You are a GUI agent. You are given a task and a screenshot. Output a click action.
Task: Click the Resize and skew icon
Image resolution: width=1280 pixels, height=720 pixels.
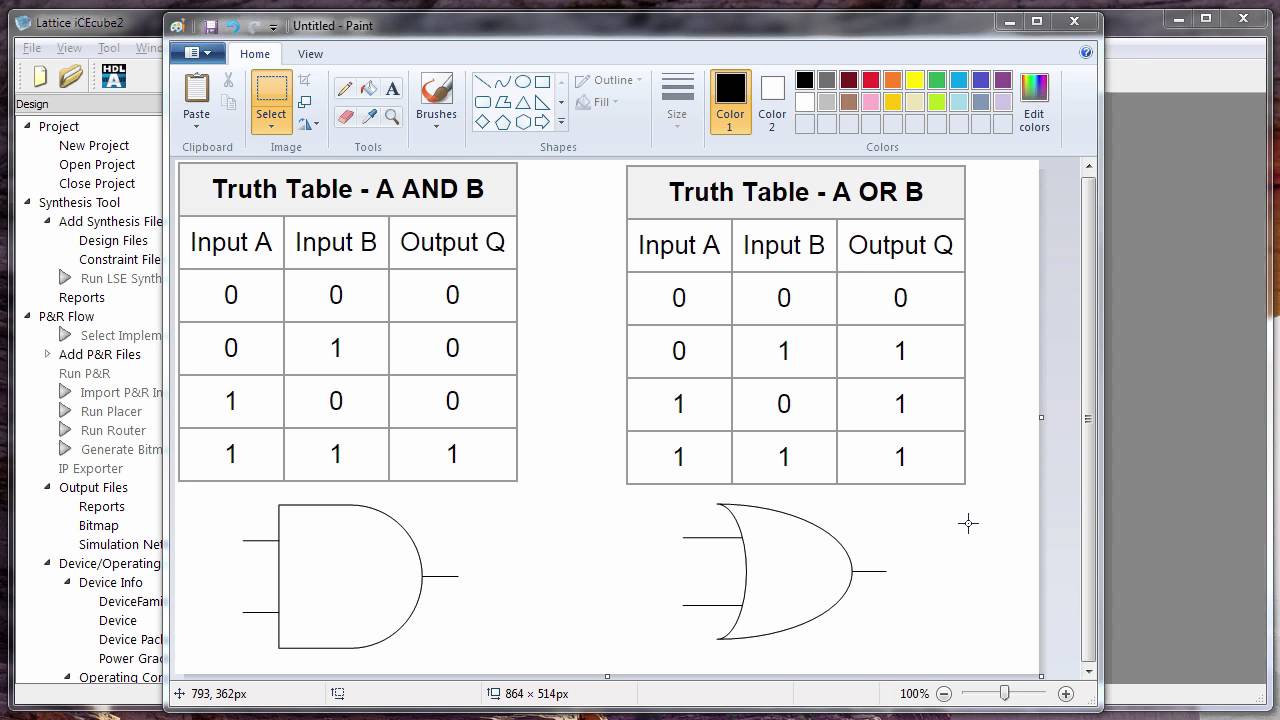305,102
